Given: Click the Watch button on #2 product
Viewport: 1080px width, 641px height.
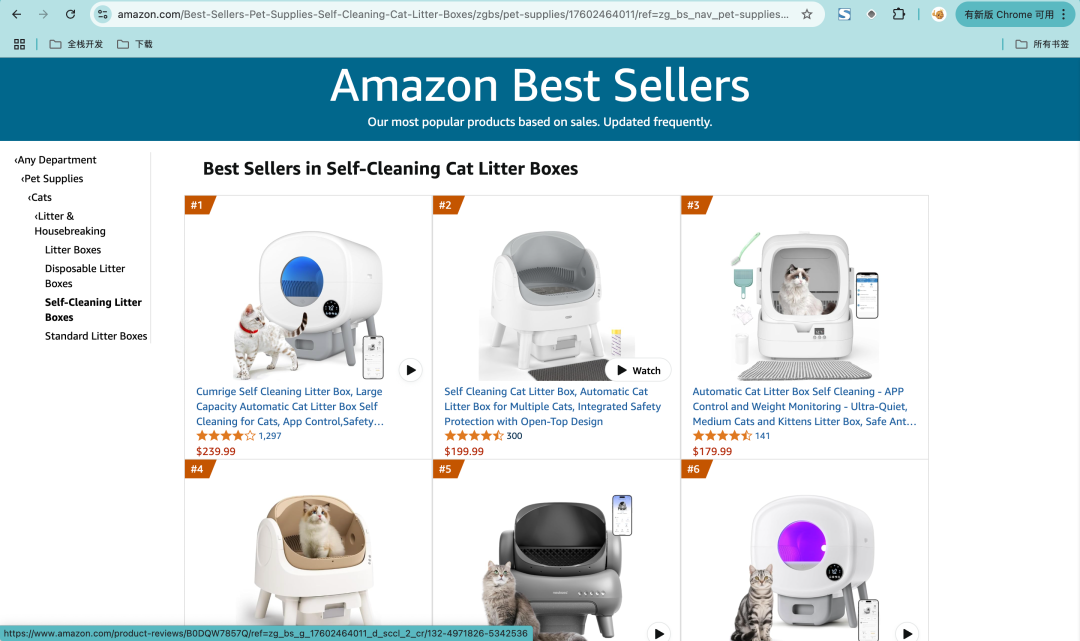Looking at the screenshot, I should pyautogui.click(x=638, y=370).
